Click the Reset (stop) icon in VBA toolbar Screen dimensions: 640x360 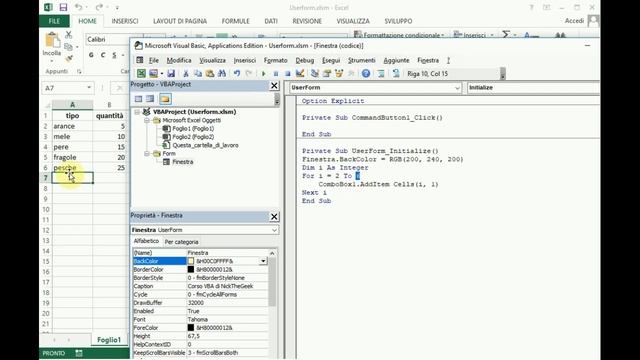(288, 74)
